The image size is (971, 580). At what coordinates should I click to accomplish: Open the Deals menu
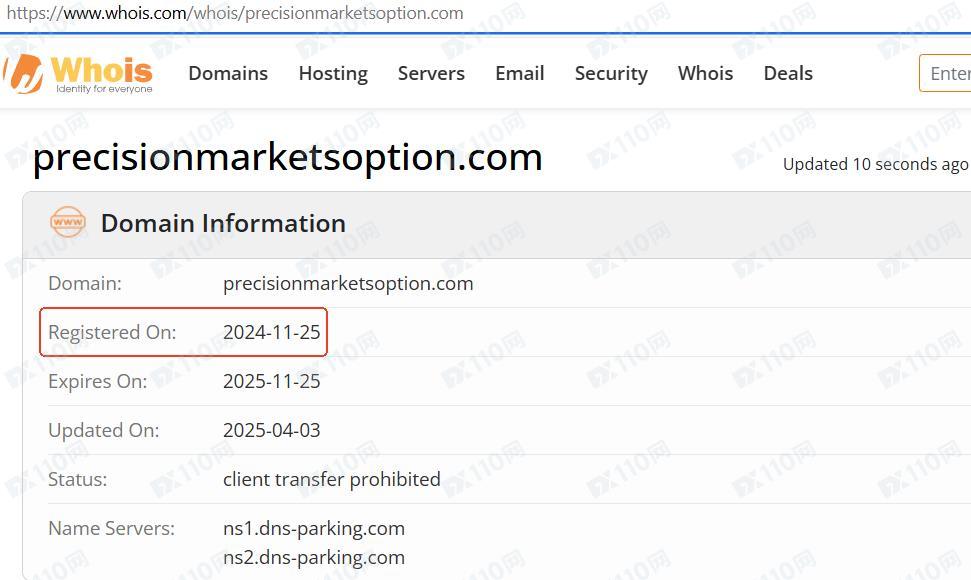[x=788, y=74]
